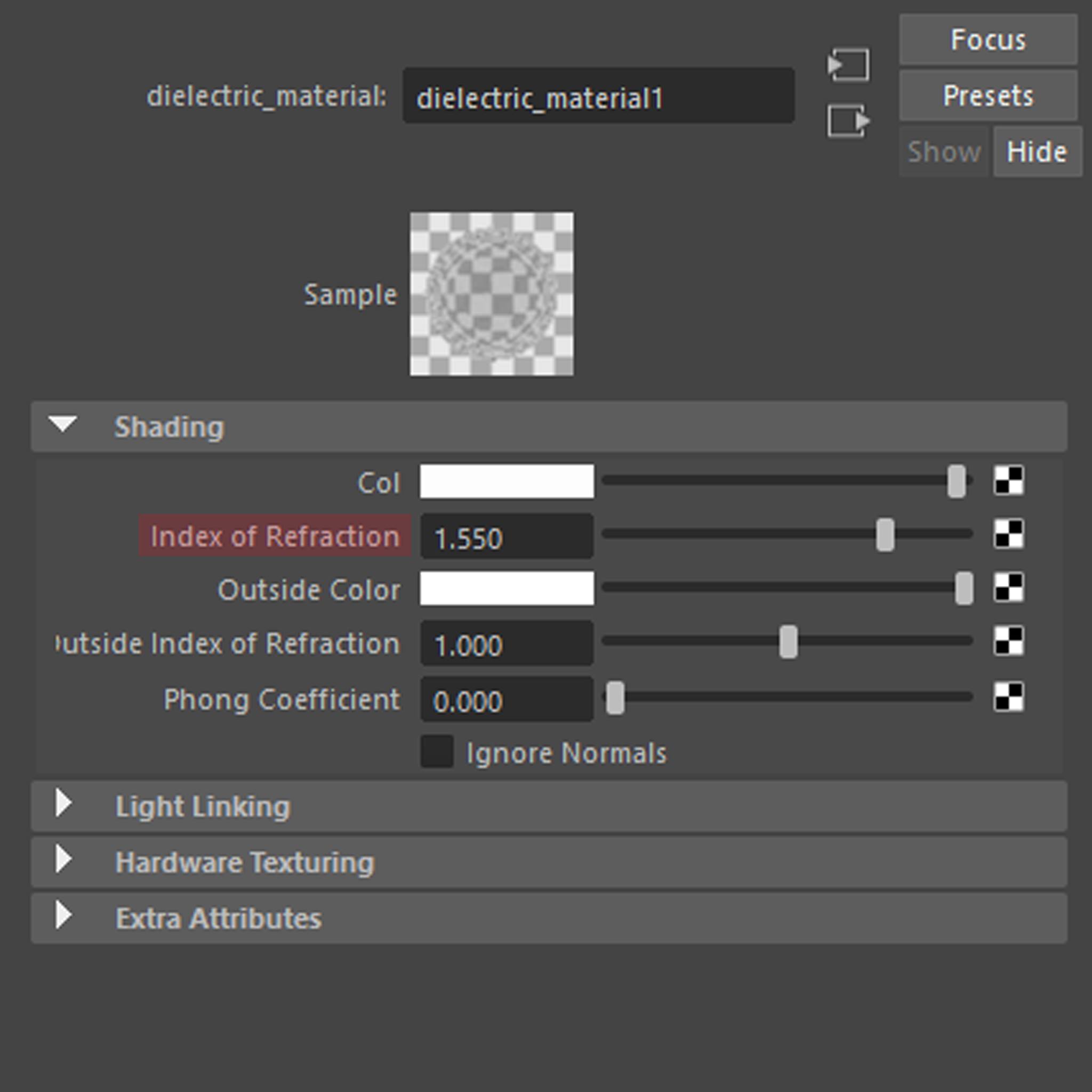Click Col attribute texture map checker icon
The image size is (1092, 1092).
pos(1008,480)
